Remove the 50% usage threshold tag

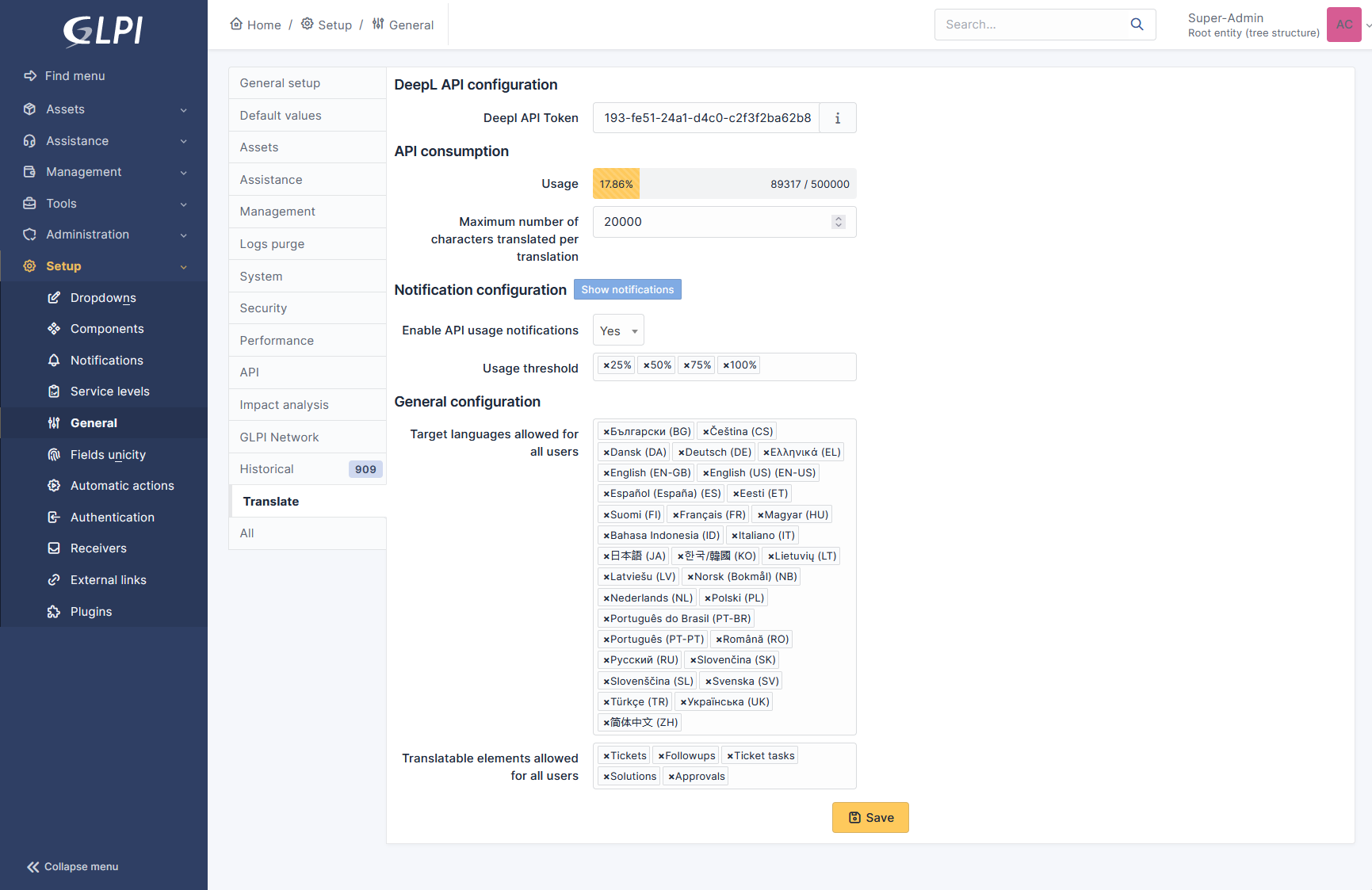(x=646, y=365)
